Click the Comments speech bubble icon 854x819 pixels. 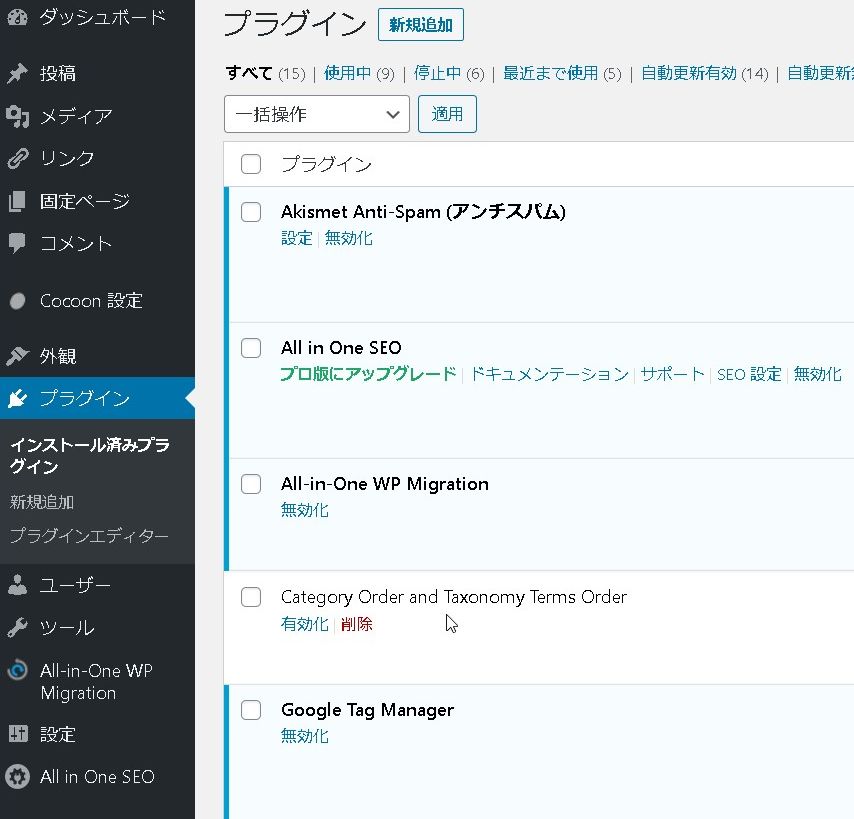(x=17, y=243)
